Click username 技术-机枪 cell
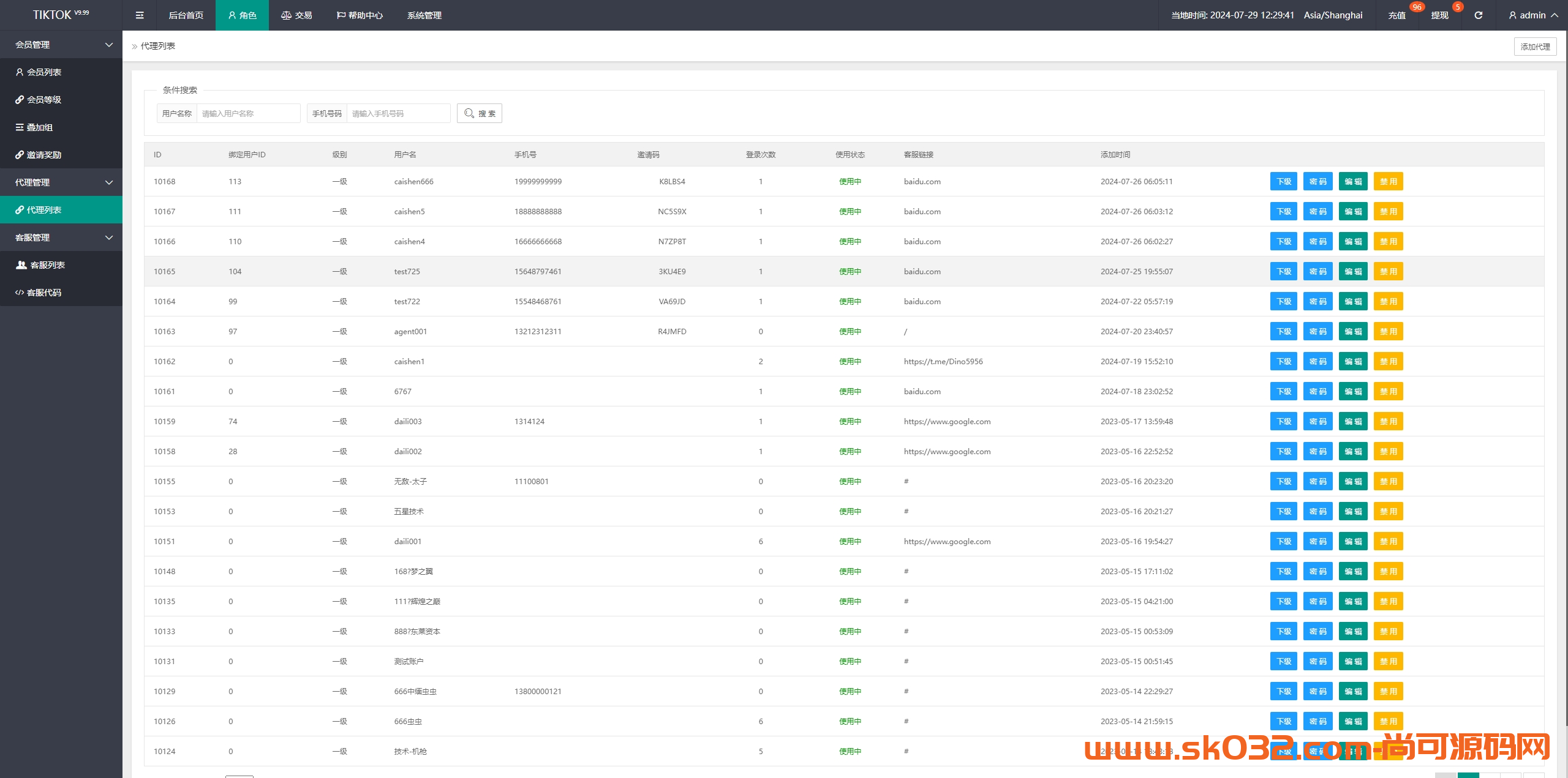The width and height of the screenshot is (1568, 778). click(410, 751)
